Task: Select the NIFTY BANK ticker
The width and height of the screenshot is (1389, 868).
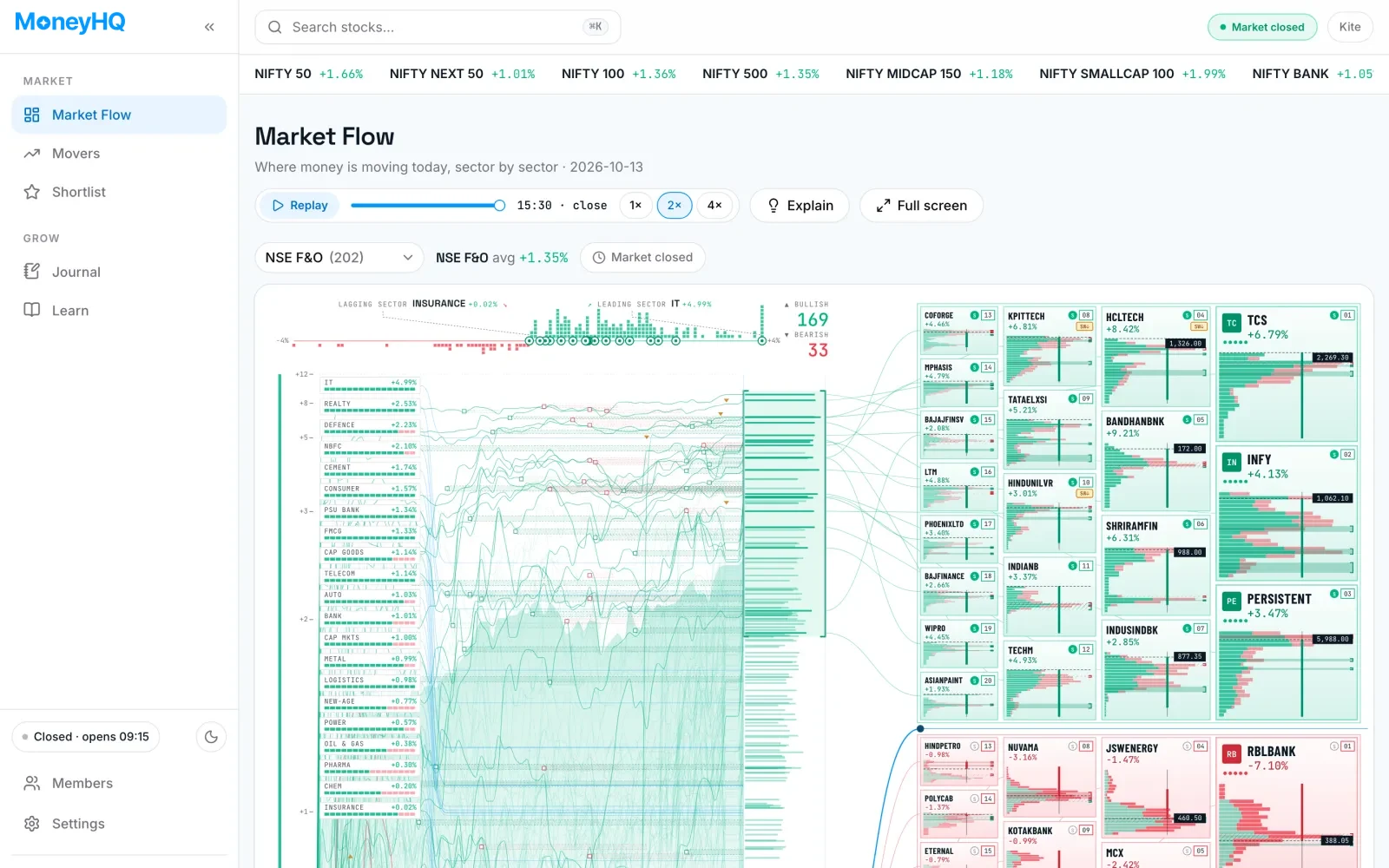Action: click(x=1312, y=74)
